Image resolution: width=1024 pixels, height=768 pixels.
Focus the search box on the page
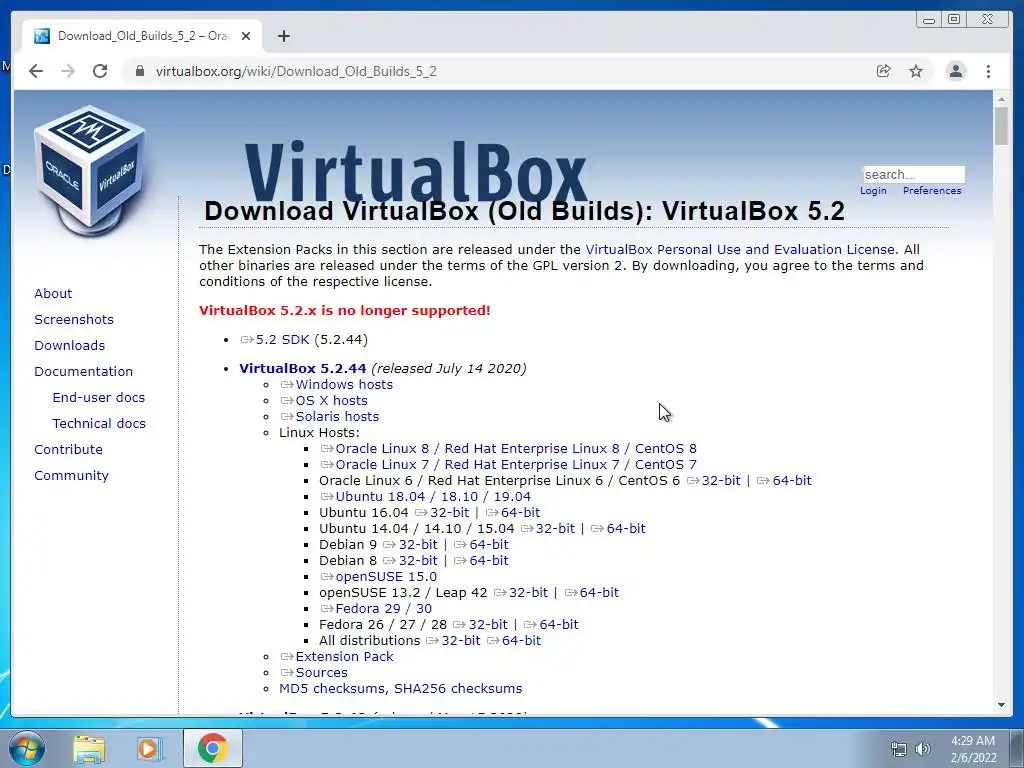click(x=914, y=174)
